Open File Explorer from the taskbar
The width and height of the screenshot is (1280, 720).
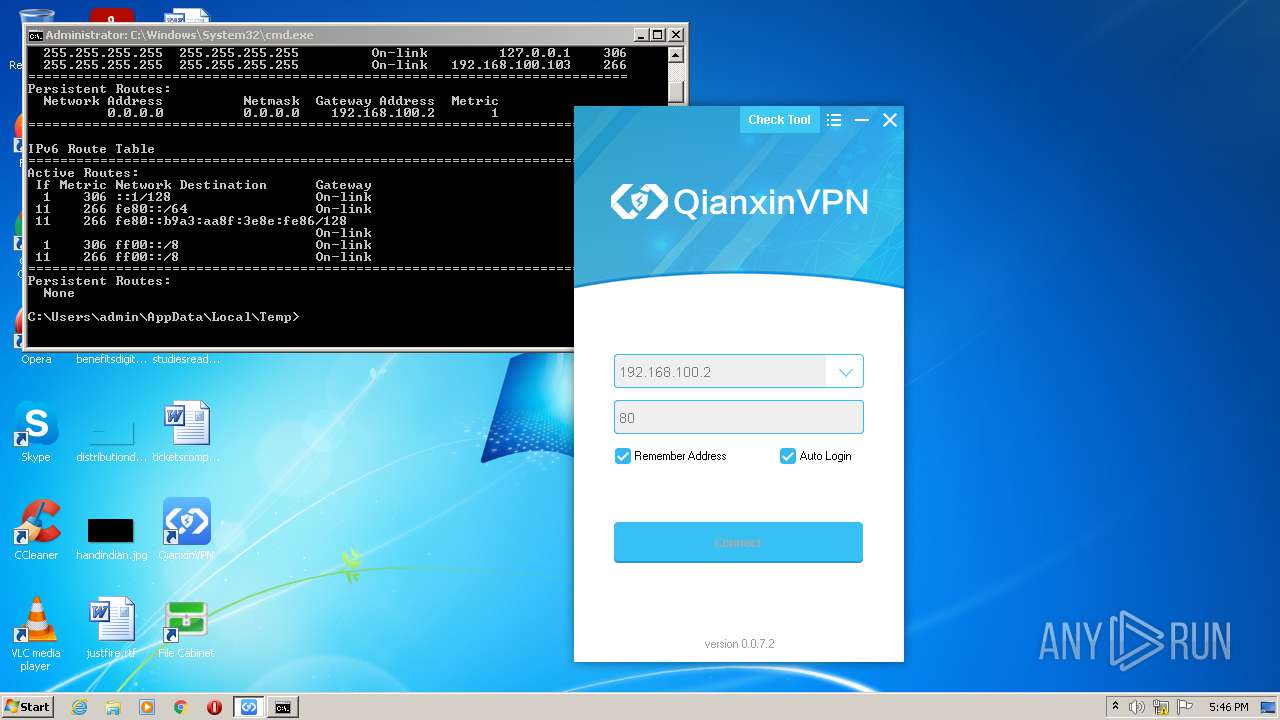coord(113,707)
